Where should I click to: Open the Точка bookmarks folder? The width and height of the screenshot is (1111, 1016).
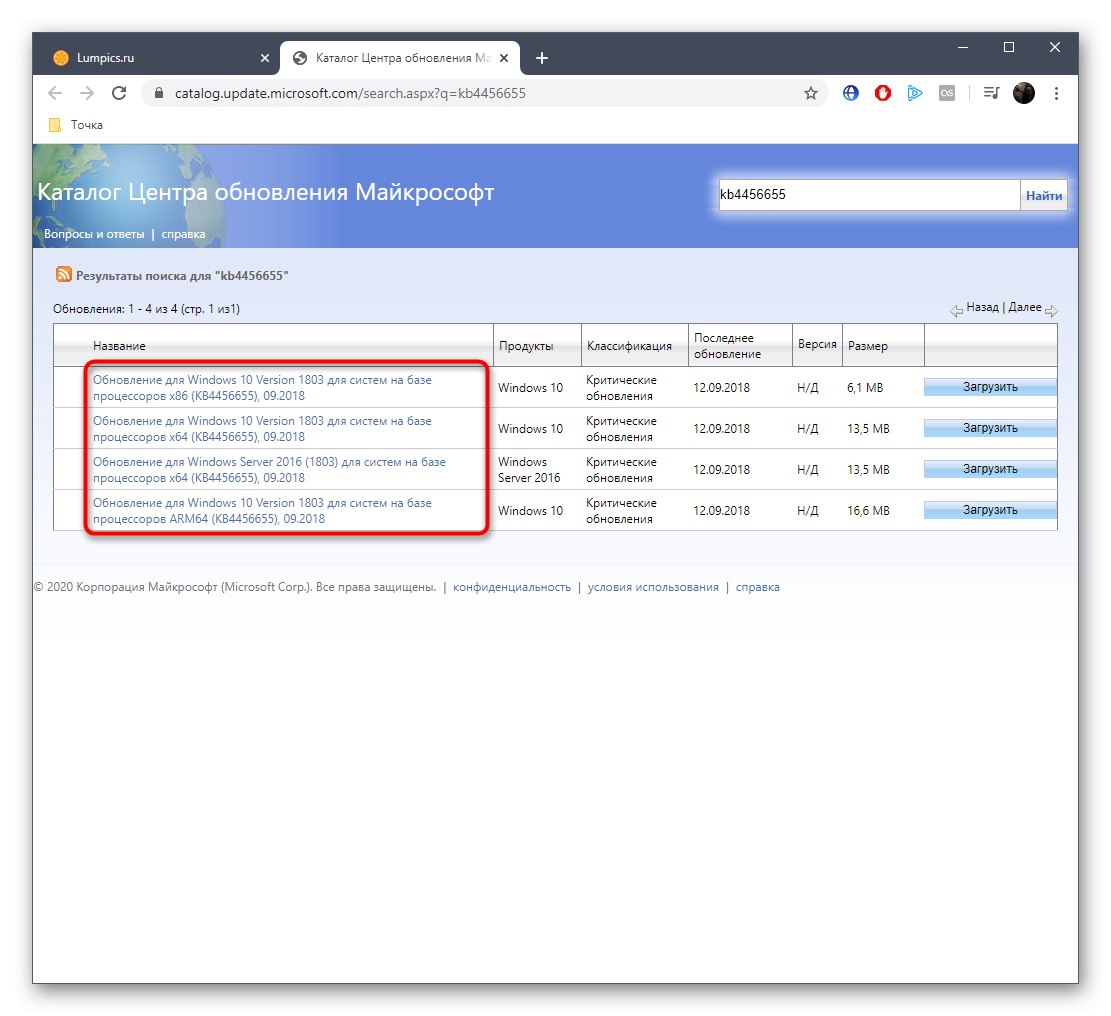pos(76,125)
